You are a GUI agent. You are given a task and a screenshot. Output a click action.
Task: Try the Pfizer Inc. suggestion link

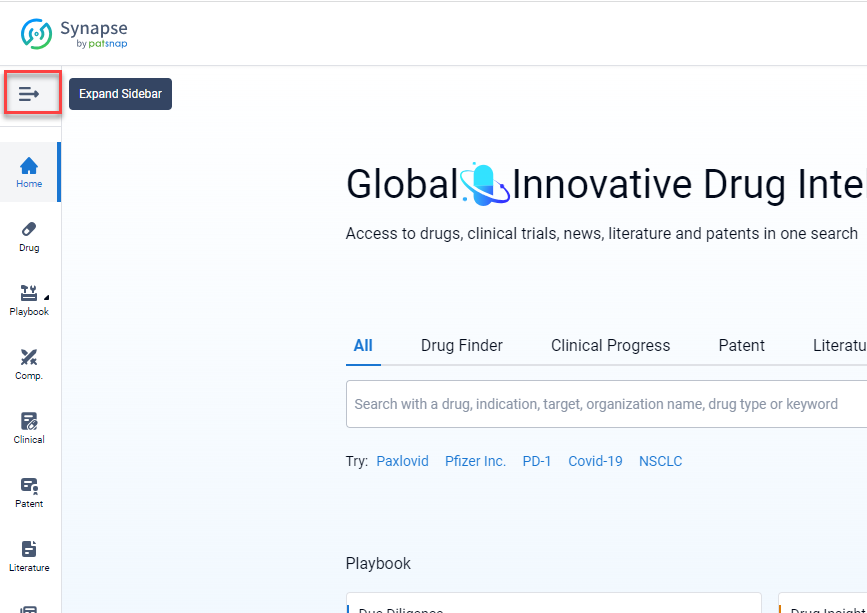tap(475, 461)
